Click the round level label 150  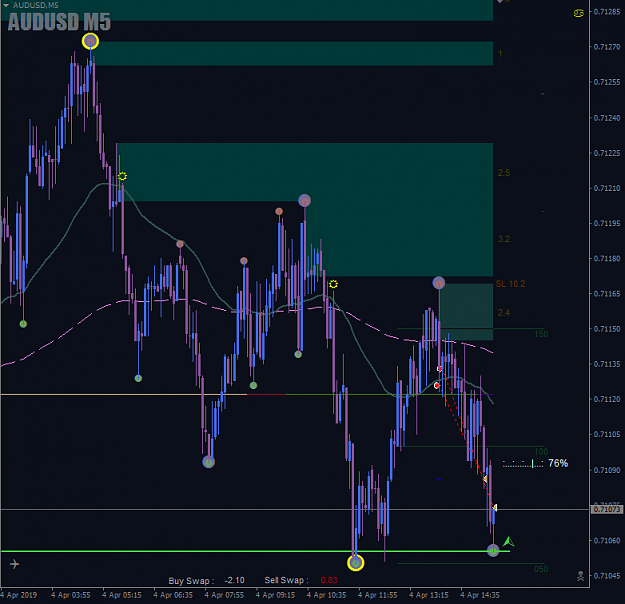tap(541, 334)
